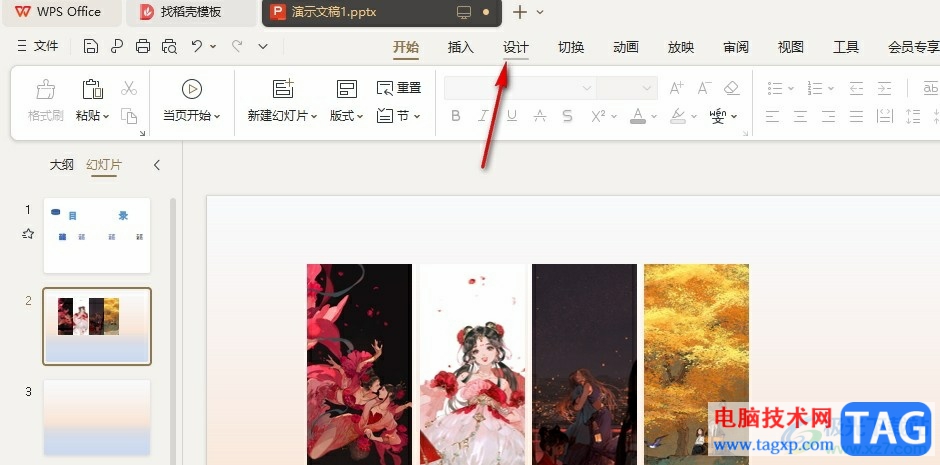The image size is (940, 465).
Task: Click the new tab plus button
Action: pyautogui.click(x=520, y=12)
